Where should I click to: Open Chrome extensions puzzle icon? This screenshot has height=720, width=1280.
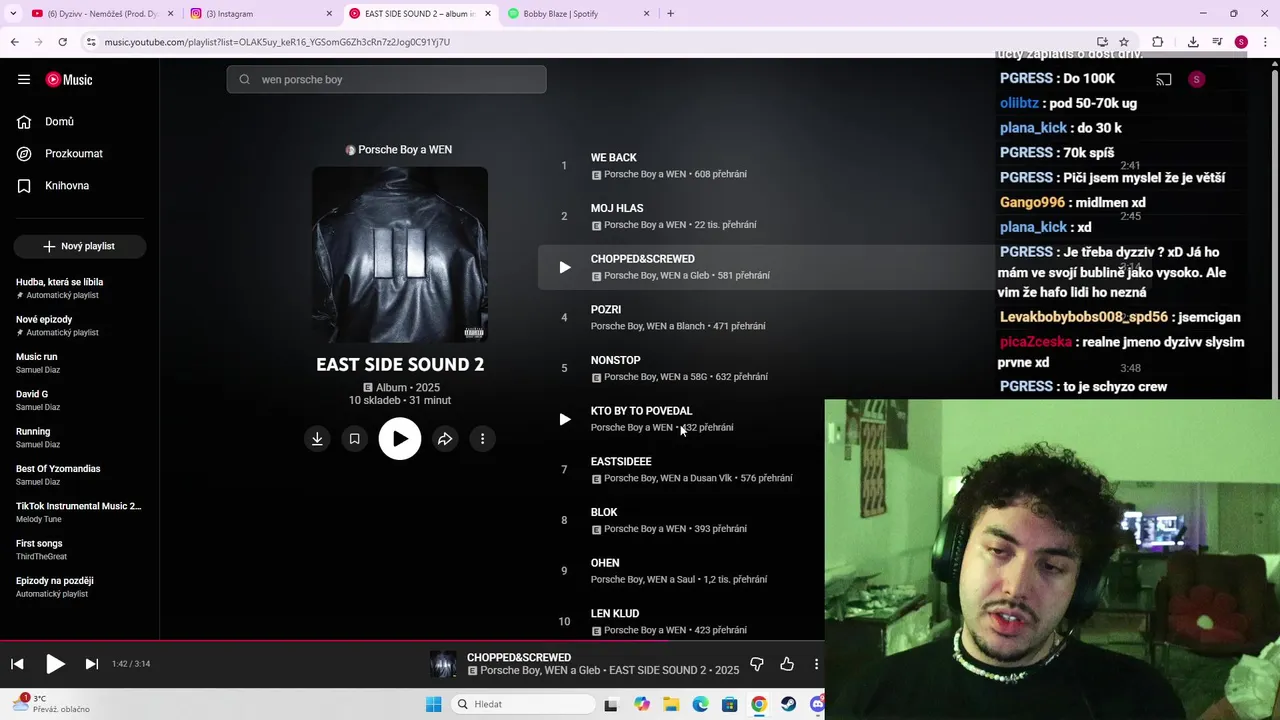point(1158,42)
